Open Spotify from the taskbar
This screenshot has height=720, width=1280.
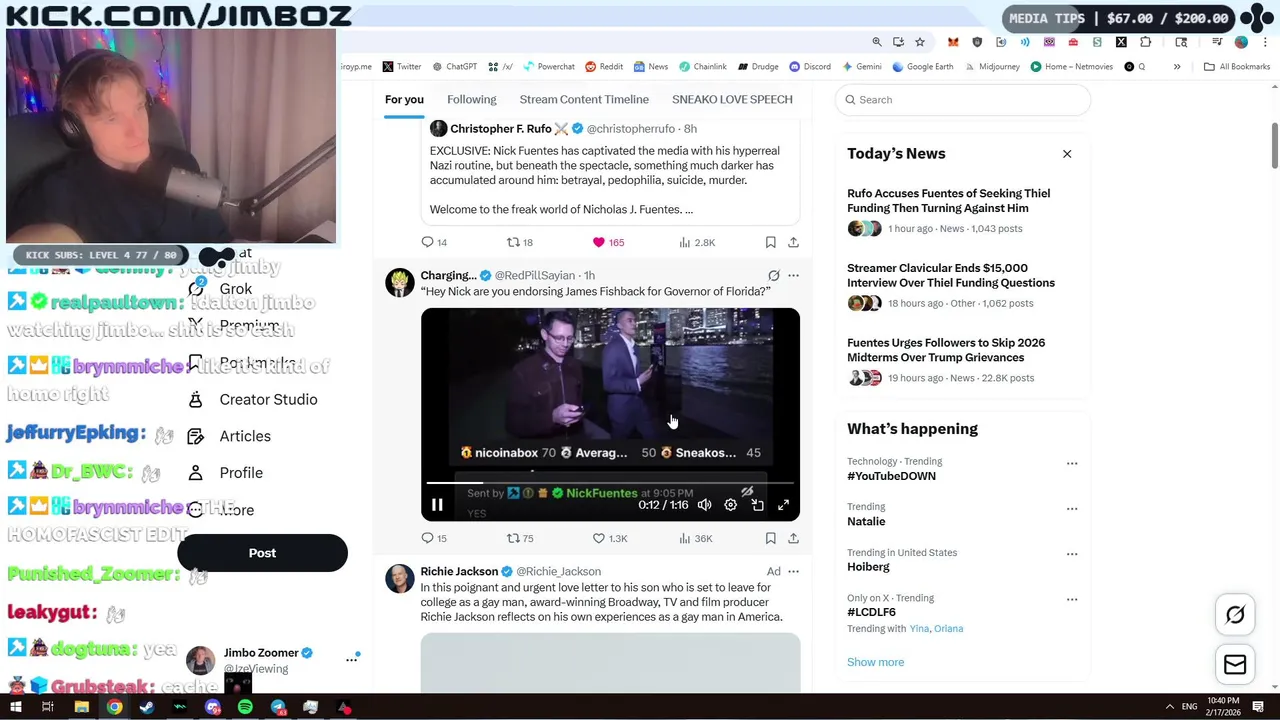click(245, 707)
